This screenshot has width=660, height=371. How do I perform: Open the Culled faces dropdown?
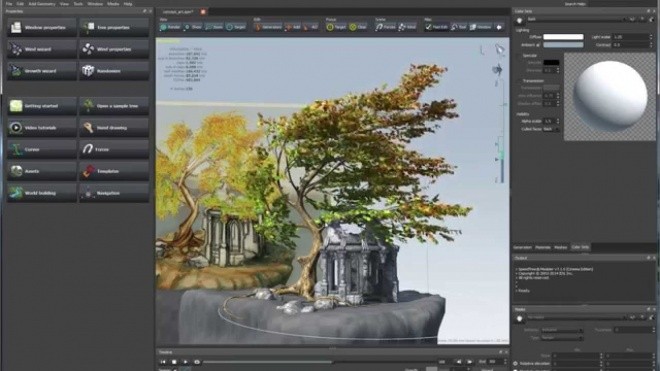point(551,129)
